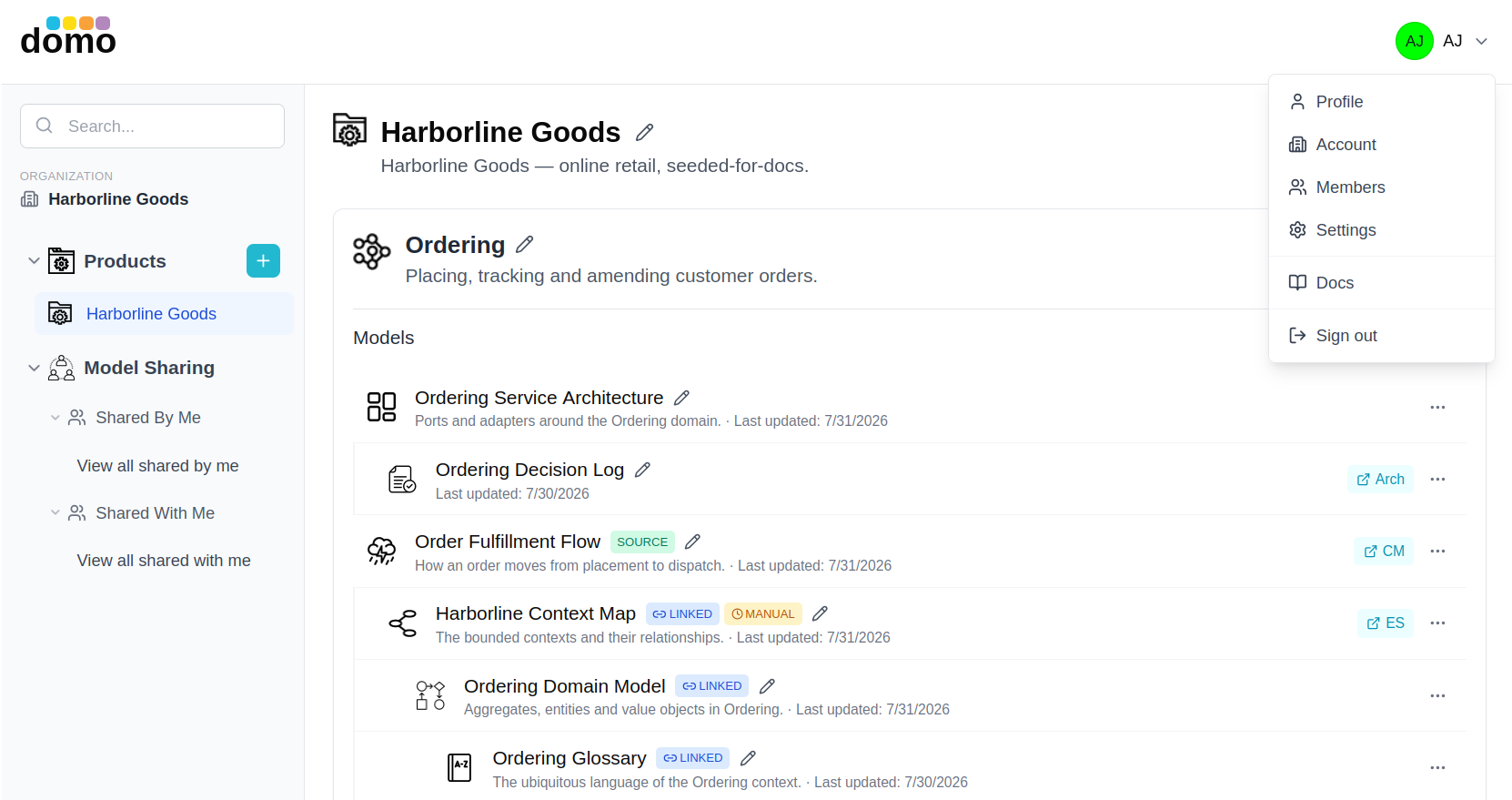Edit Order Fulfillment Flow name pencil
This screenshot has height=800, width=1512.
pos(693,542)
